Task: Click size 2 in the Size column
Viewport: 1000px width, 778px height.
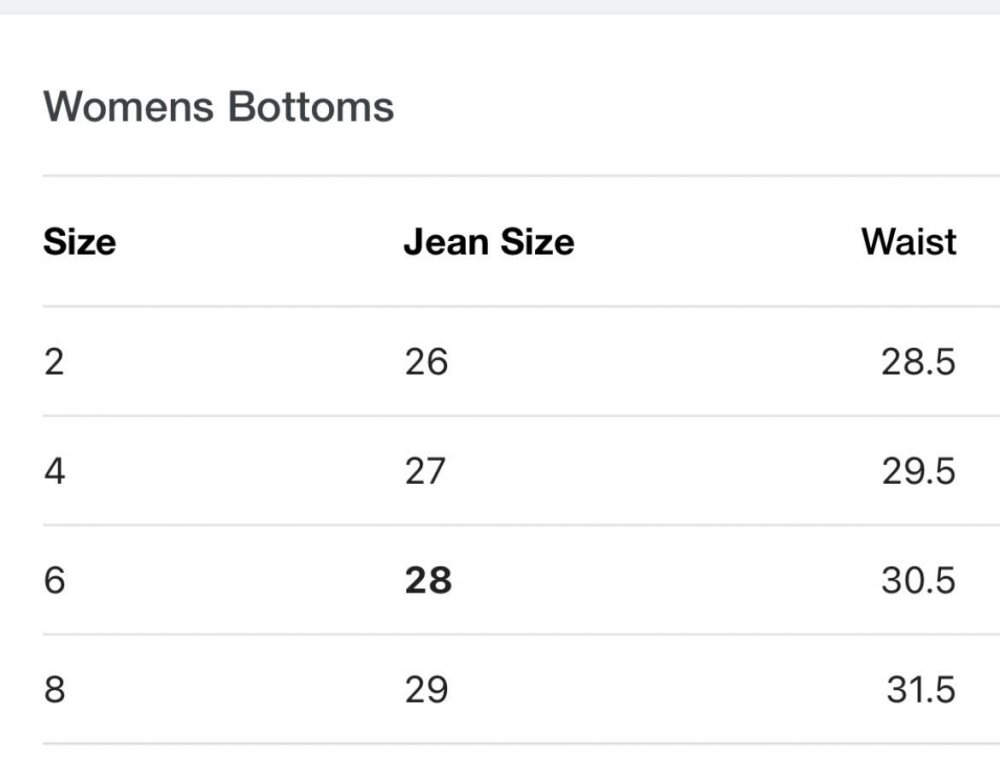Action: pyautogui.click(x=54, y=362)
